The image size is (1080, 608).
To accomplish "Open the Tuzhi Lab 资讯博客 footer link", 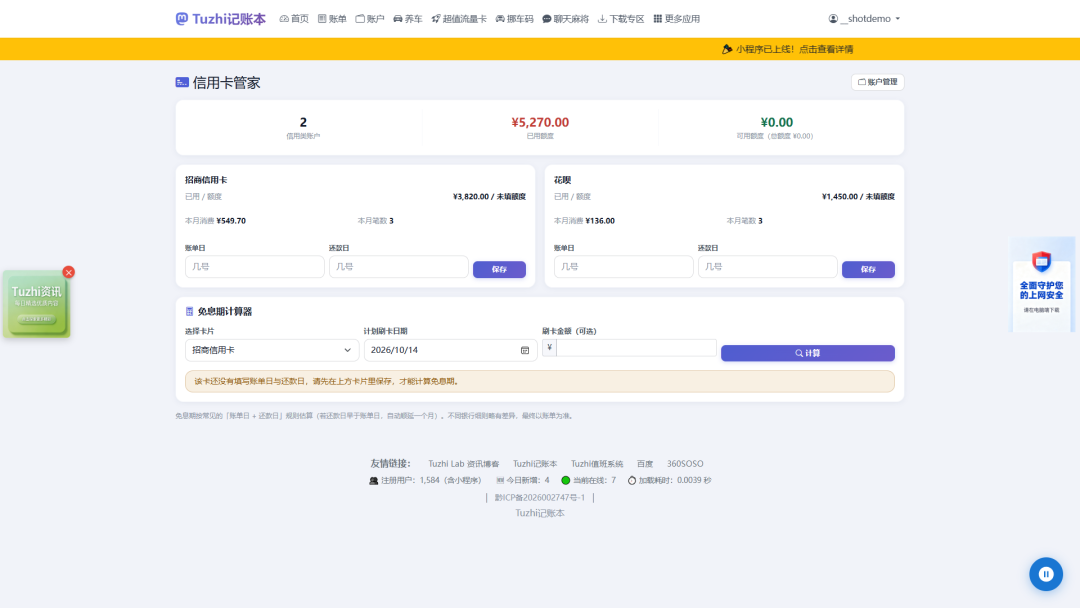I will point(464,464).
